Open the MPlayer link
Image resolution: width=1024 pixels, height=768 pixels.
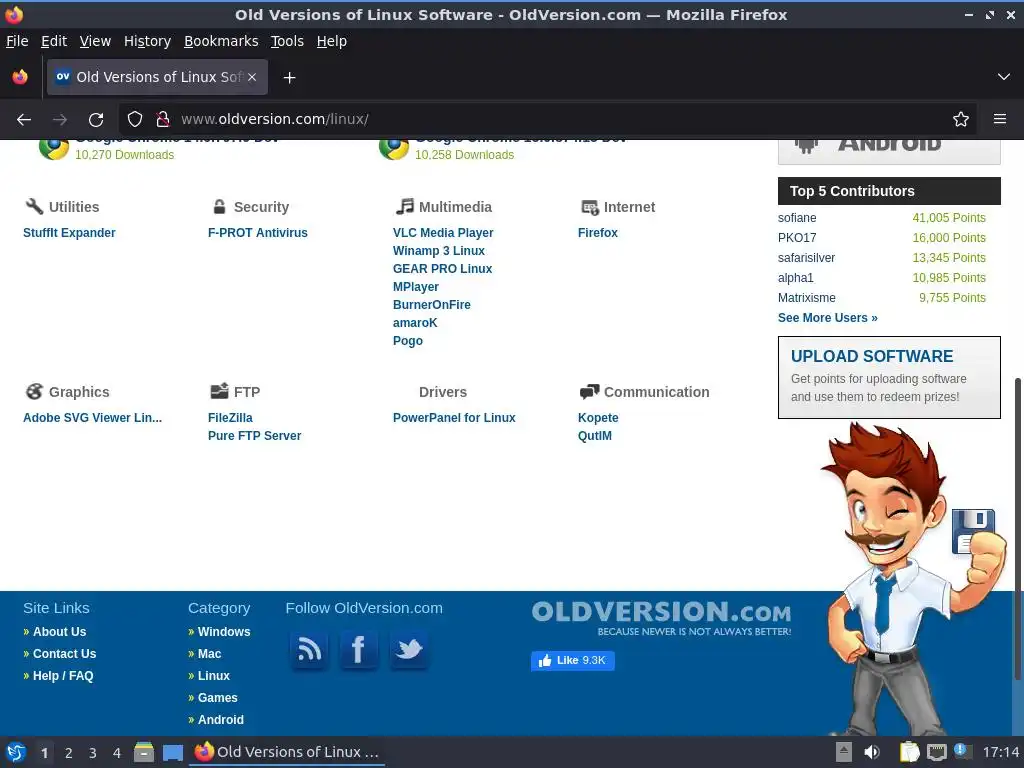[x=416, y=287]
